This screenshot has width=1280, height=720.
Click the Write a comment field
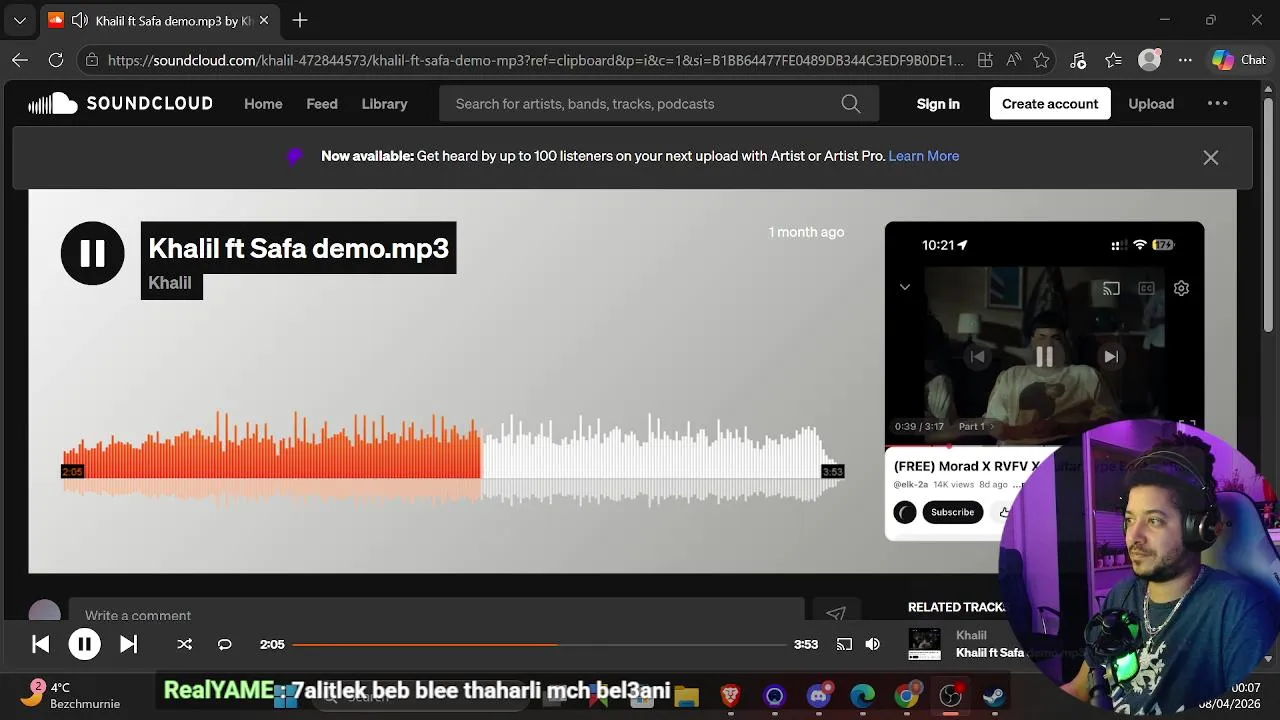click(x=435, y=615)
